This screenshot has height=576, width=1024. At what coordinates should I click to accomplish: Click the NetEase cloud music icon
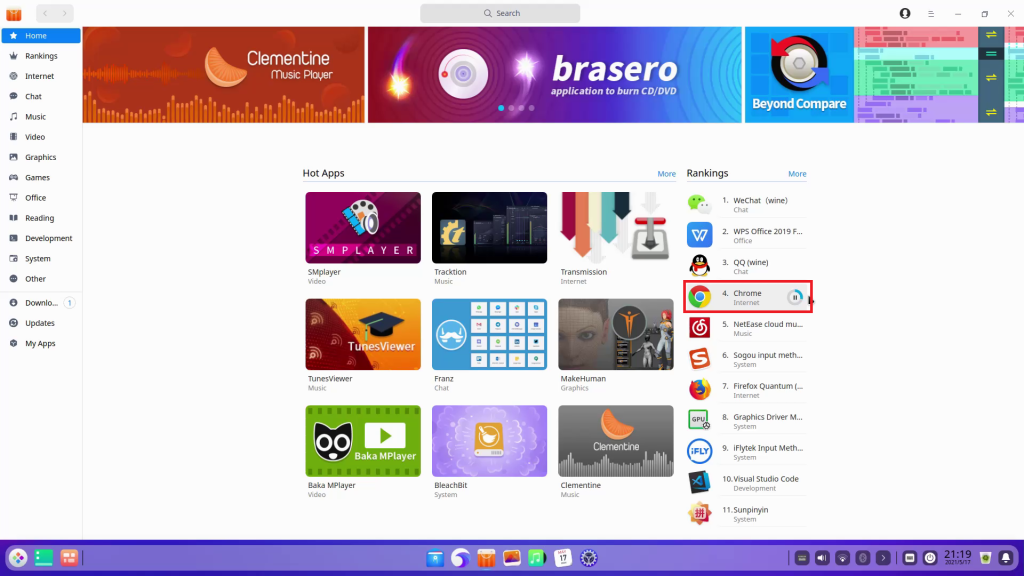click(699, 328)
